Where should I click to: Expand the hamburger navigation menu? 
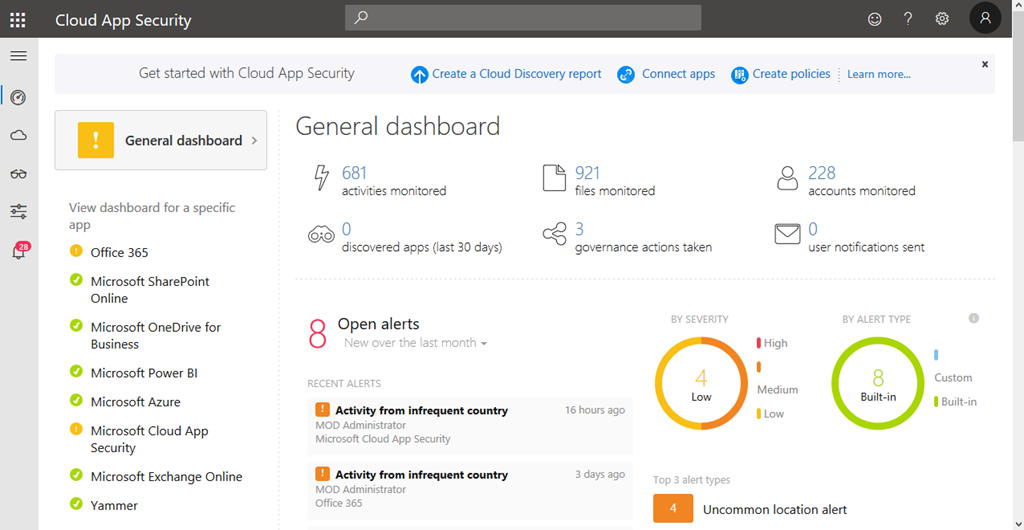coord(18,56)
